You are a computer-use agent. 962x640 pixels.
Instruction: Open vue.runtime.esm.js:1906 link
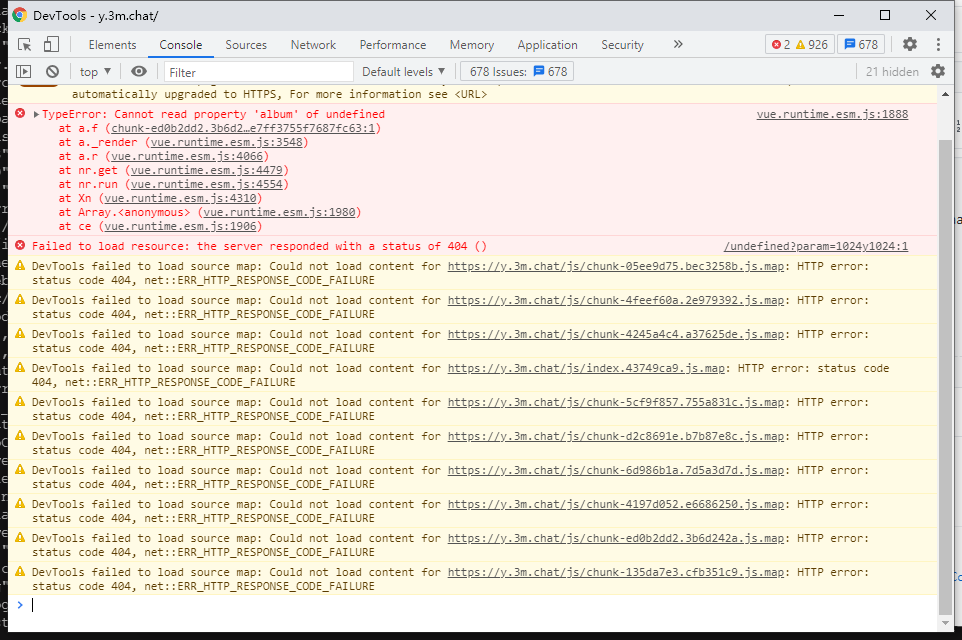coord(180,226)
